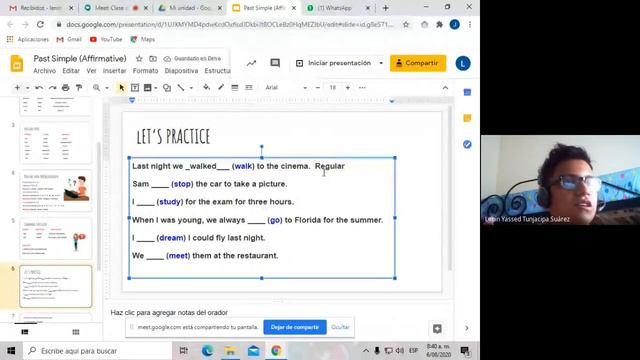
Task: Click the Ocultar link
Action: tap(340, 327)
